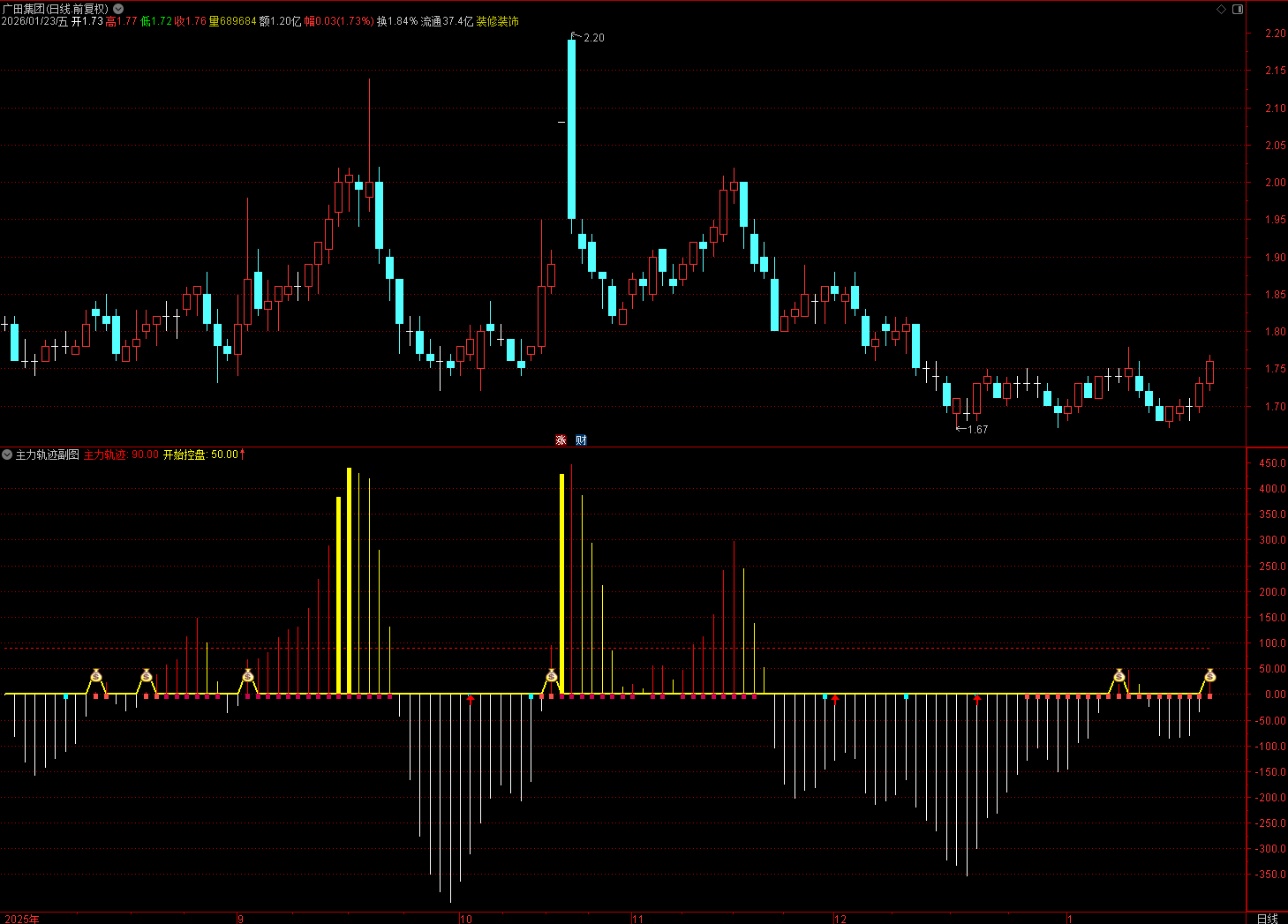The height and width of the screenshot is (924, 1288).
Task: Click the first money bag signal icon
Action: tap(96, 676)
